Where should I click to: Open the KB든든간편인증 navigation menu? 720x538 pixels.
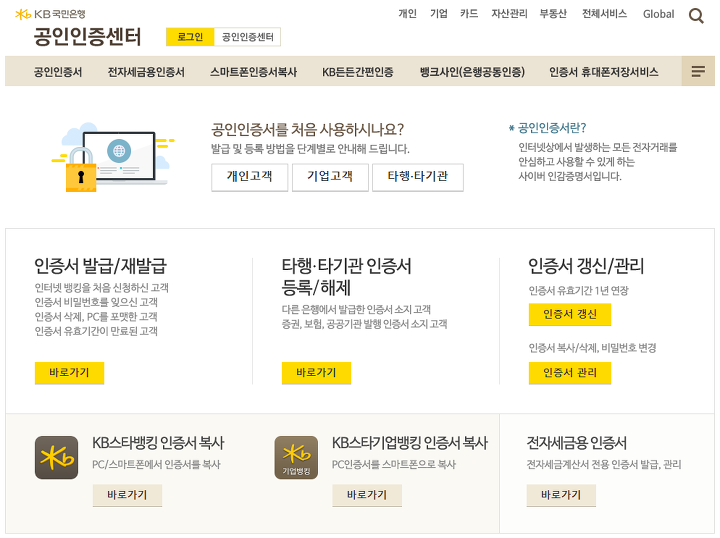358,72
